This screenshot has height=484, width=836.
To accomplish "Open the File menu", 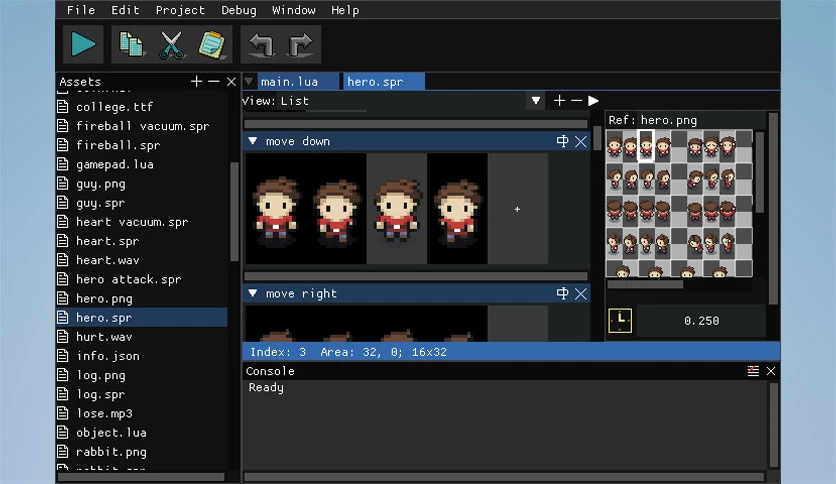I will [x=81, y=10].
